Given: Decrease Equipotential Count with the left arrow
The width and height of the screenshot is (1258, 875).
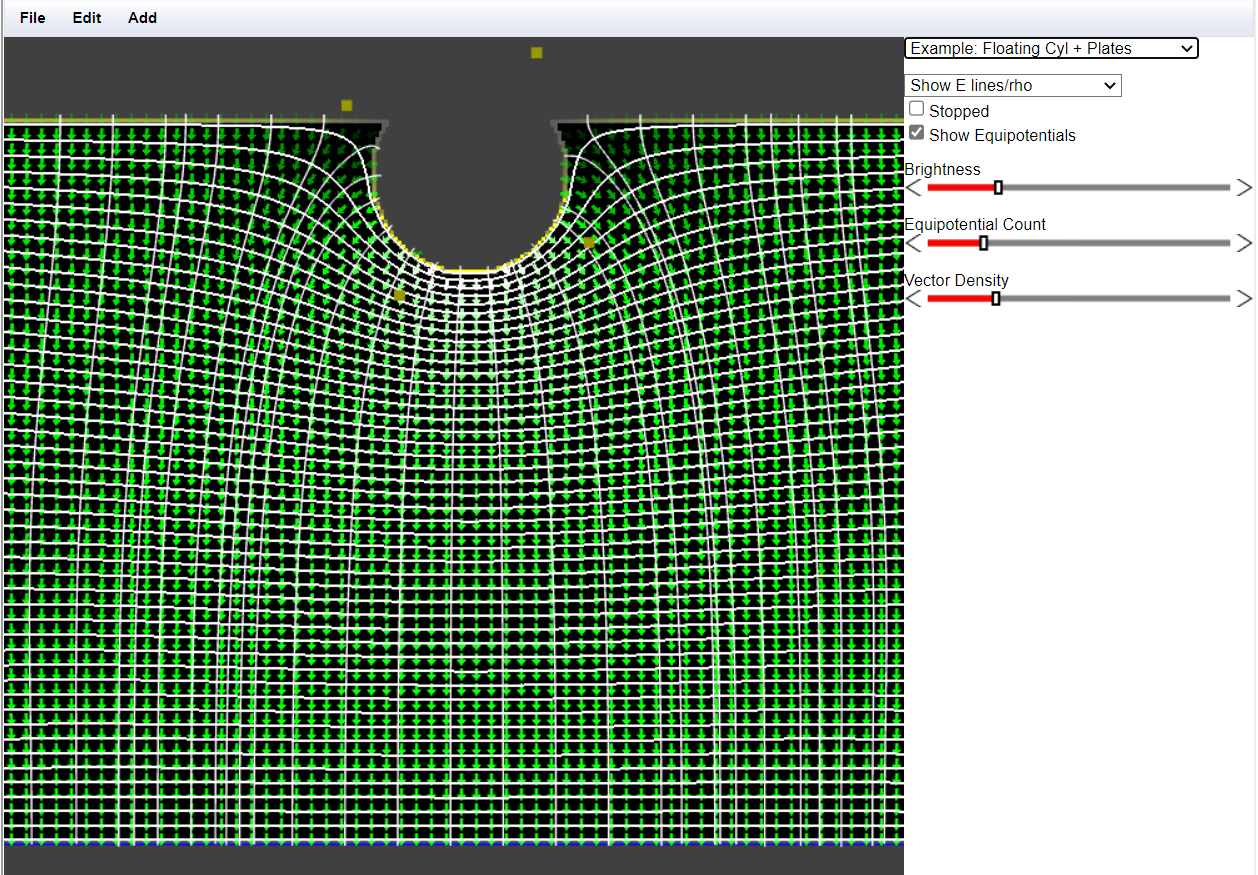Looking at the screenshot, I should click(x=914, y=243).
